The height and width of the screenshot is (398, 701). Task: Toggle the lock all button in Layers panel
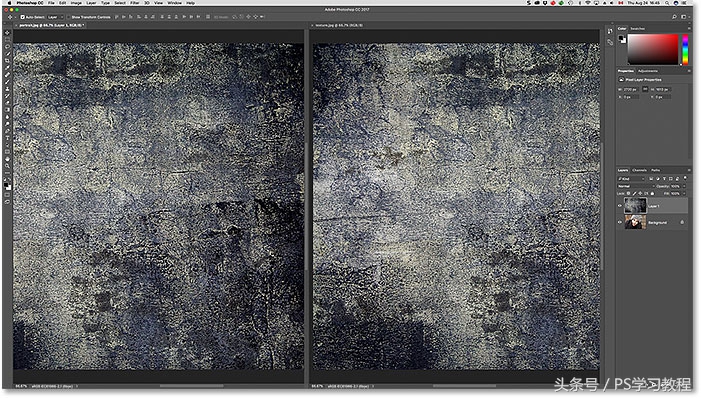click(652, 194)
